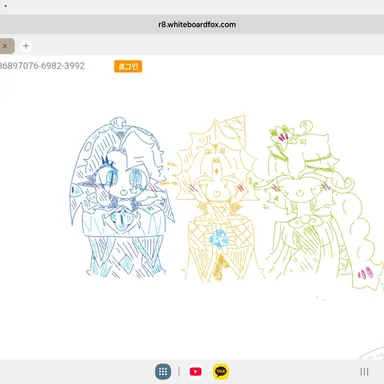Image resolution: width=384 pixels, height=384 pixels.
Task: Close the current browser tab
Action: coord(5,46)
